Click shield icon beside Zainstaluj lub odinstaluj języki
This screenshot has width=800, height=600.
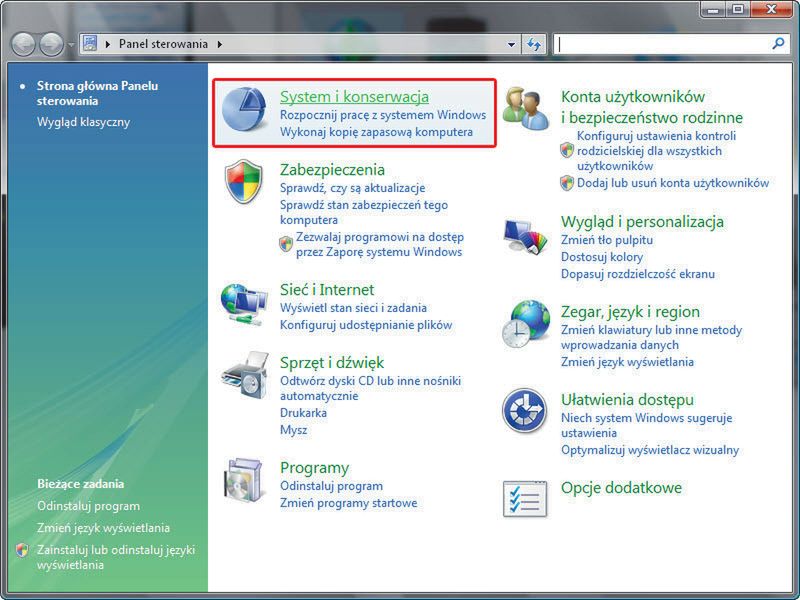pyautogui.click(x=21, y=550)
